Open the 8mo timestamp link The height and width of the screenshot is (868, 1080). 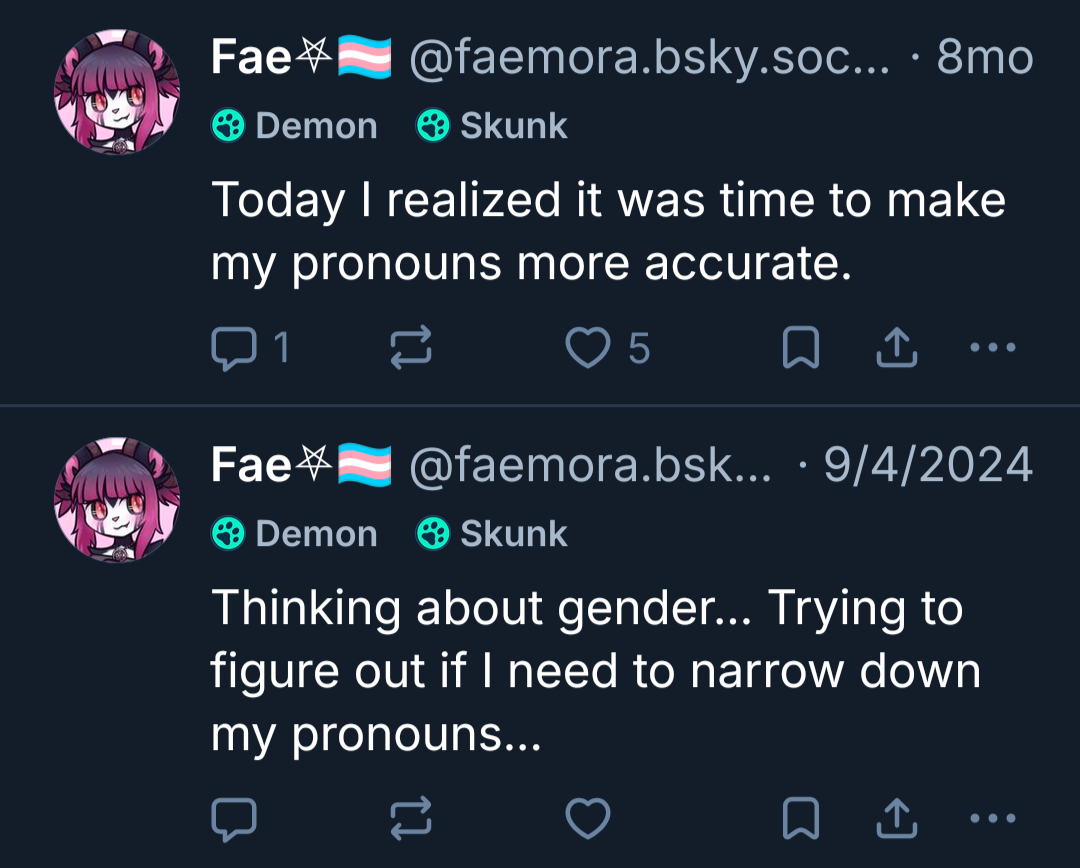tap(984, 60)
